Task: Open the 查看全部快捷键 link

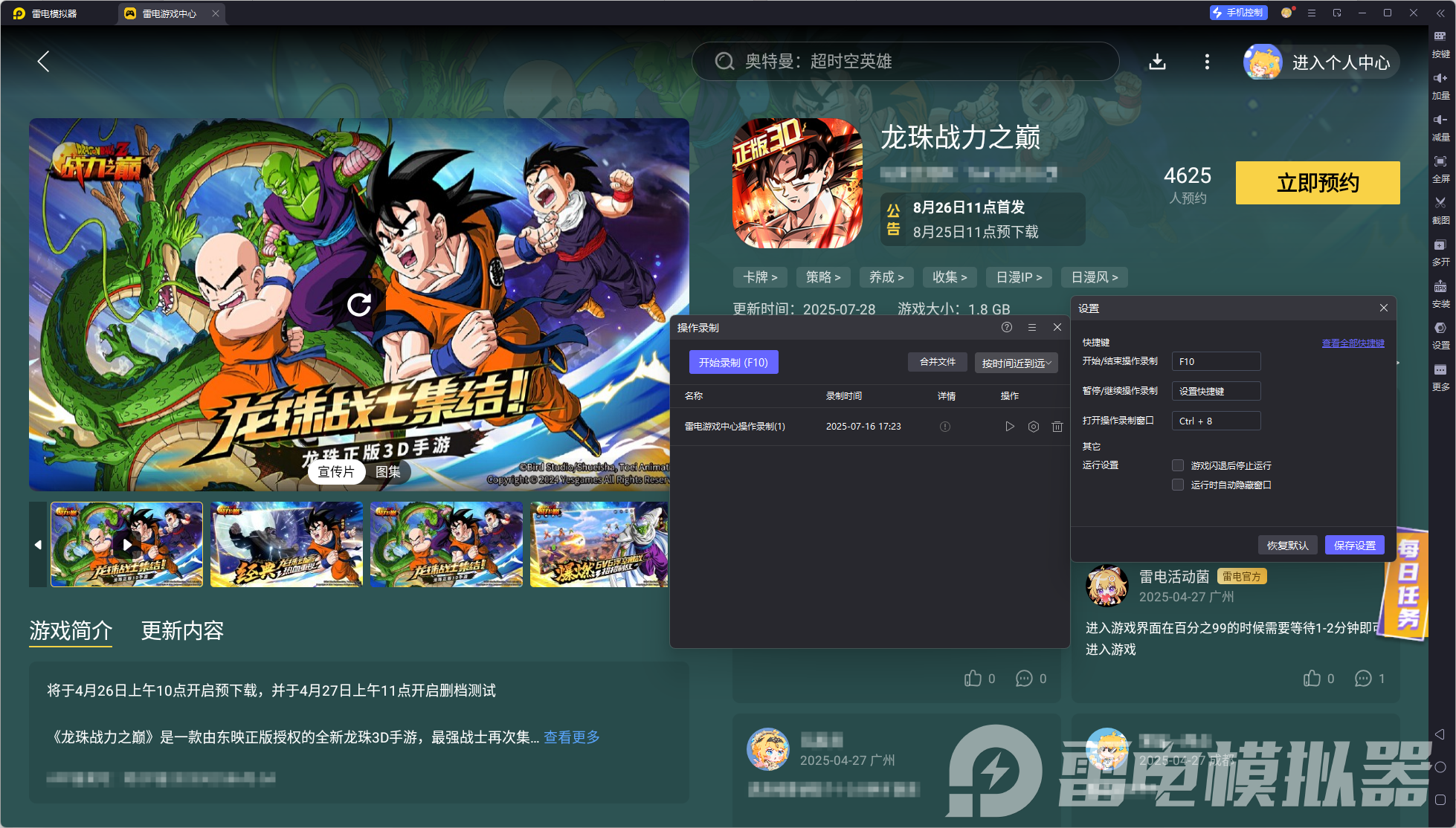Action: click(1353, 343)
